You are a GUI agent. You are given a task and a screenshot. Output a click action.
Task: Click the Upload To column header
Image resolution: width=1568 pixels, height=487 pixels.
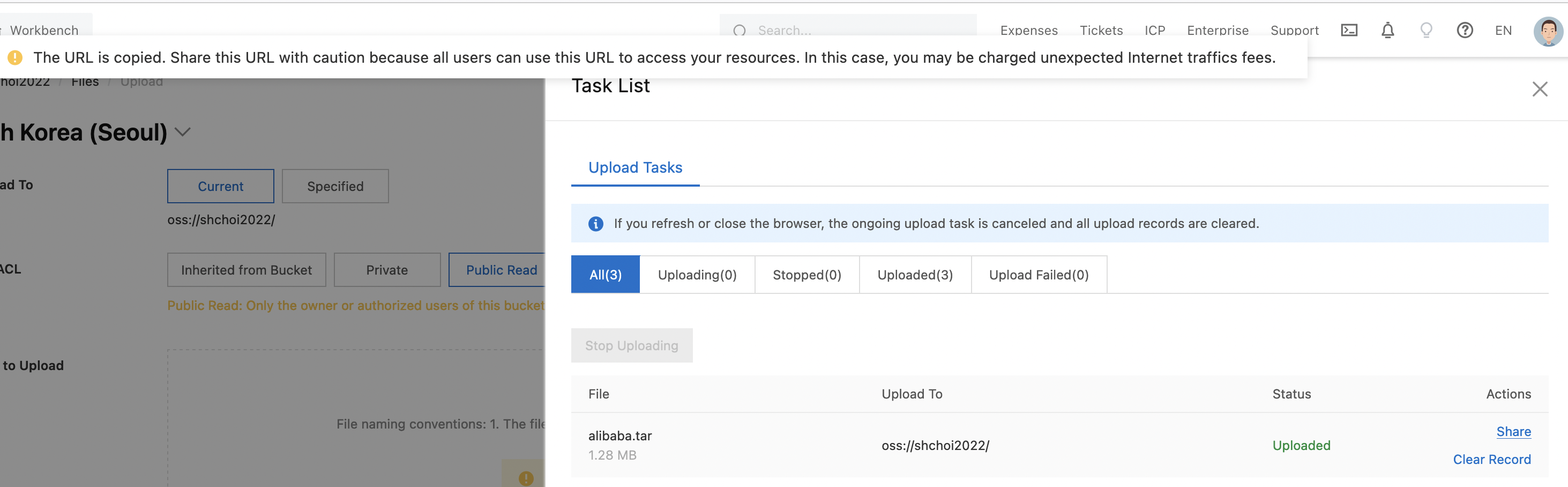911,394
